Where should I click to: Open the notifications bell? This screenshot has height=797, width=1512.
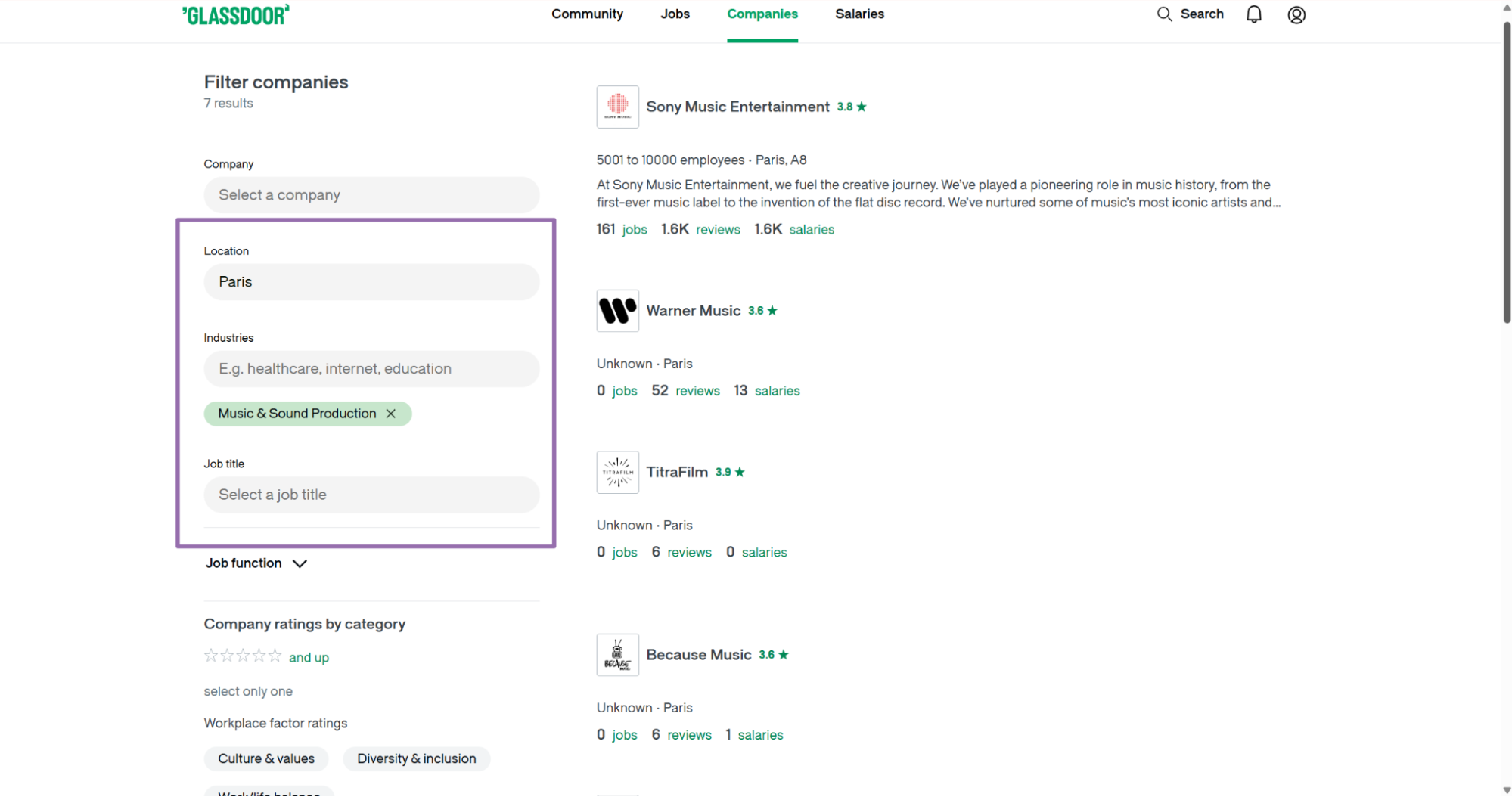pyautogui.click(x=1253, y=14)
